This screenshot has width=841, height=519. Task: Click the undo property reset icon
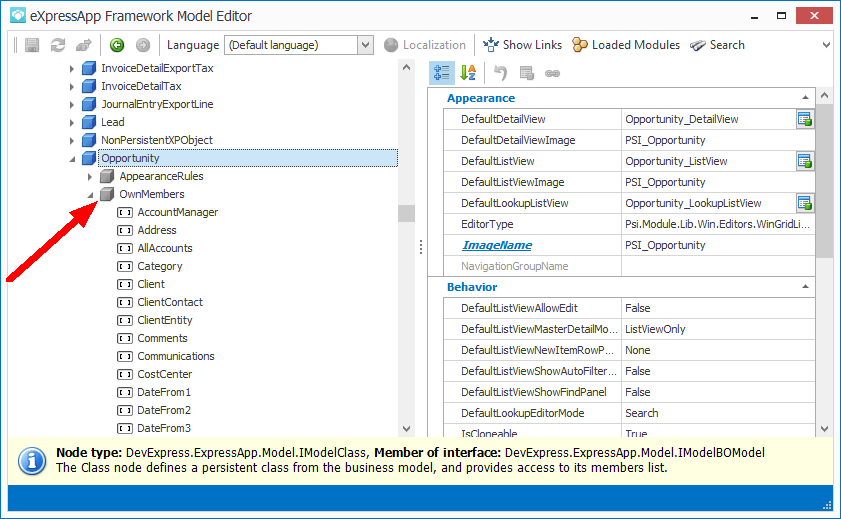click(500, 73)
